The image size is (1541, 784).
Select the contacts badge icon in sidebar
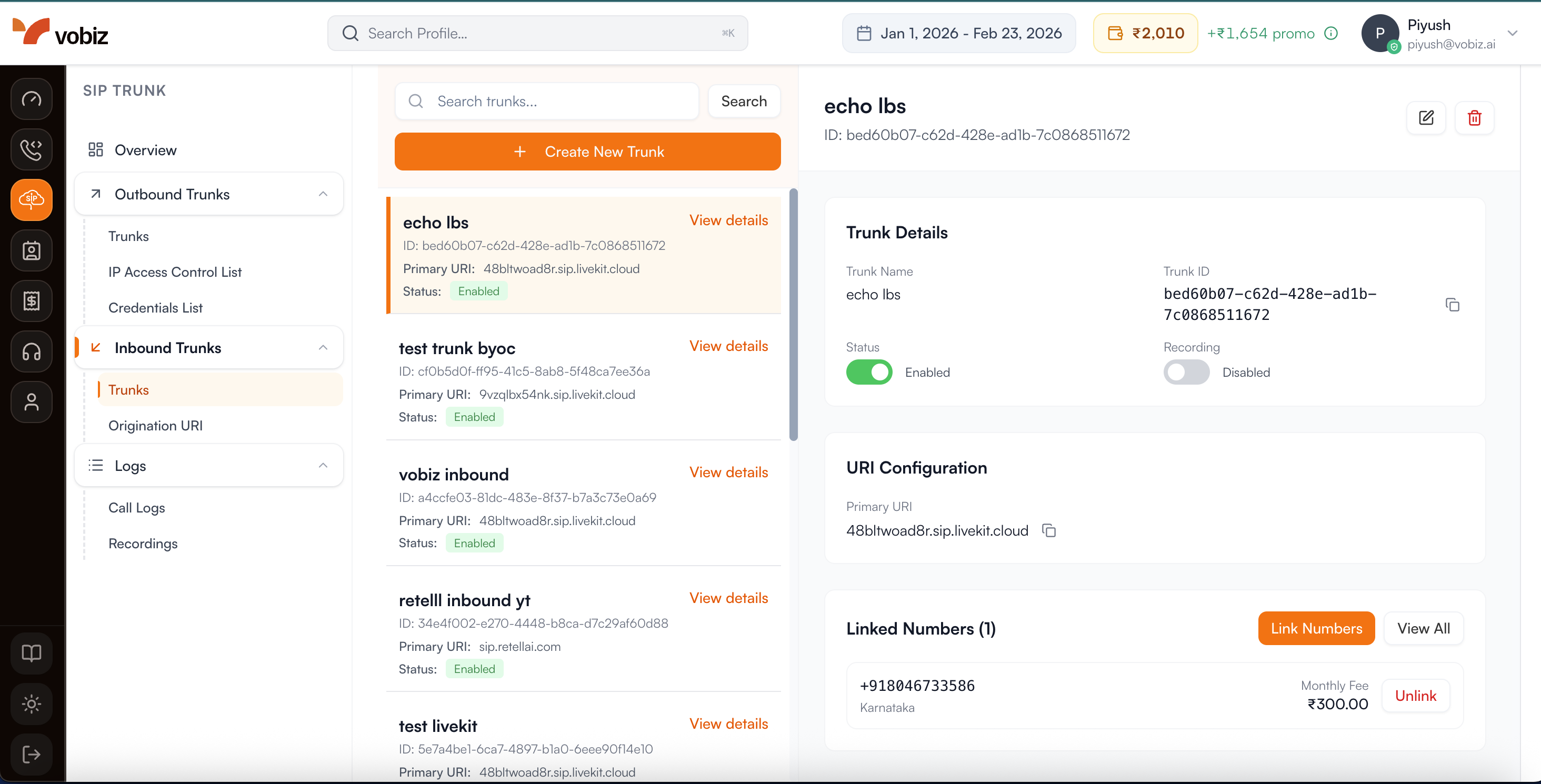click(31, 250)
